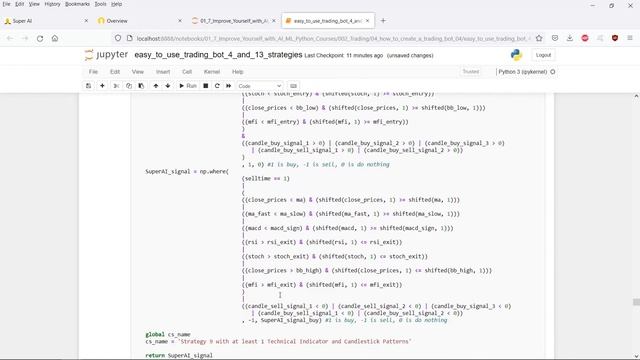Click the Last Checkpoint text
The image size is (640, 360).
[x=344, y=56]
